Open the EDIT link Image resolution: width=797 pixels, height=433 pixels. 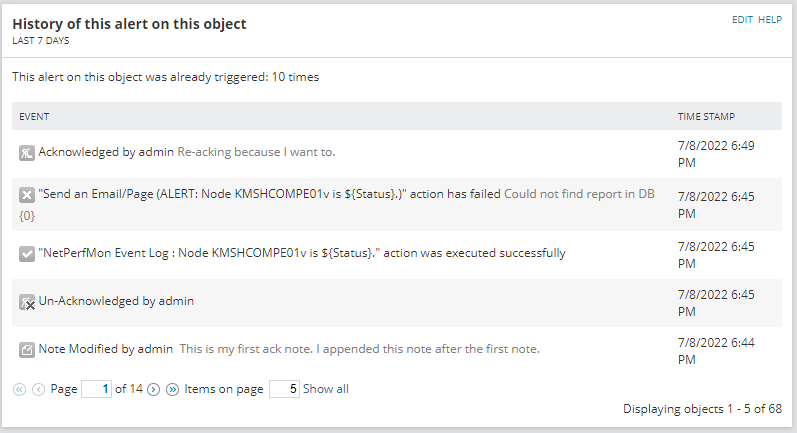[x=742, y=19]
